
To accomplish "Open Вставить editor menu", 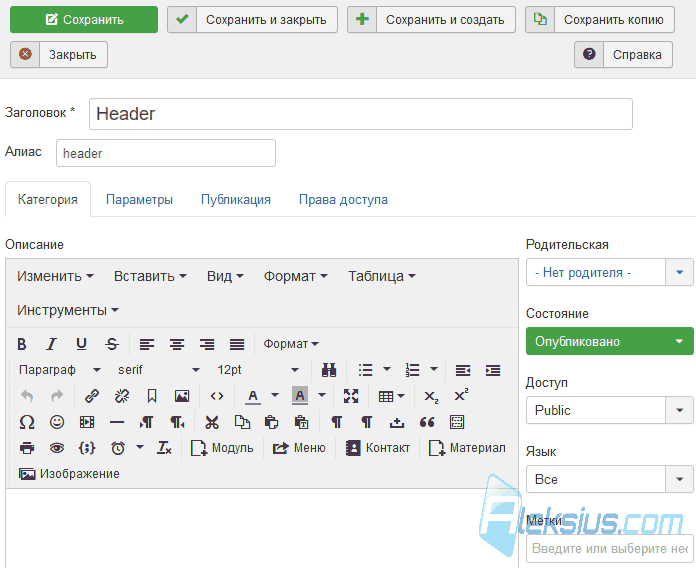I will (150, 276).
